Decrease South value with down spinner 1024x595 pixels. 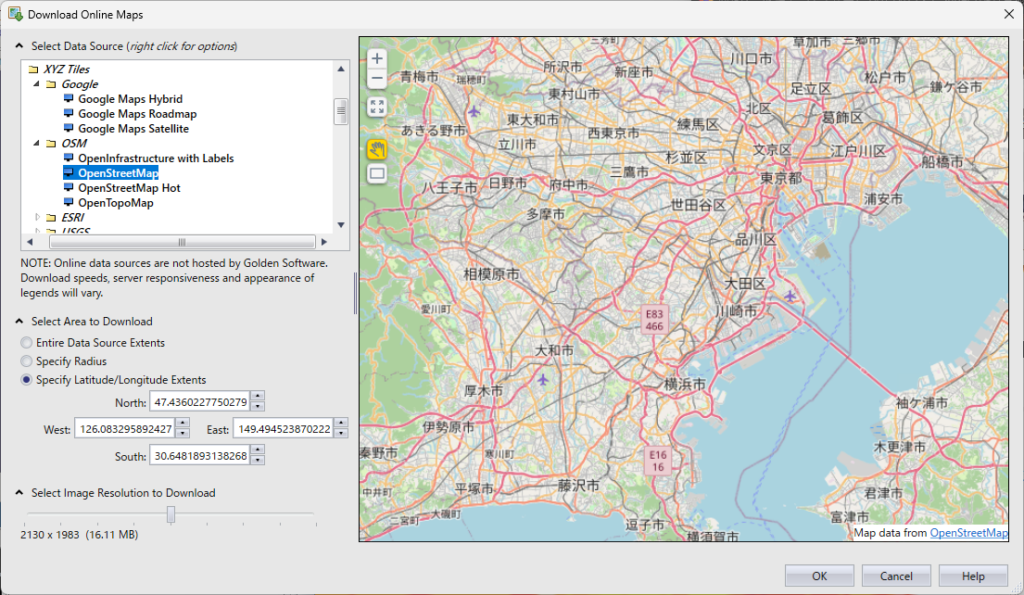pos(258,460)
